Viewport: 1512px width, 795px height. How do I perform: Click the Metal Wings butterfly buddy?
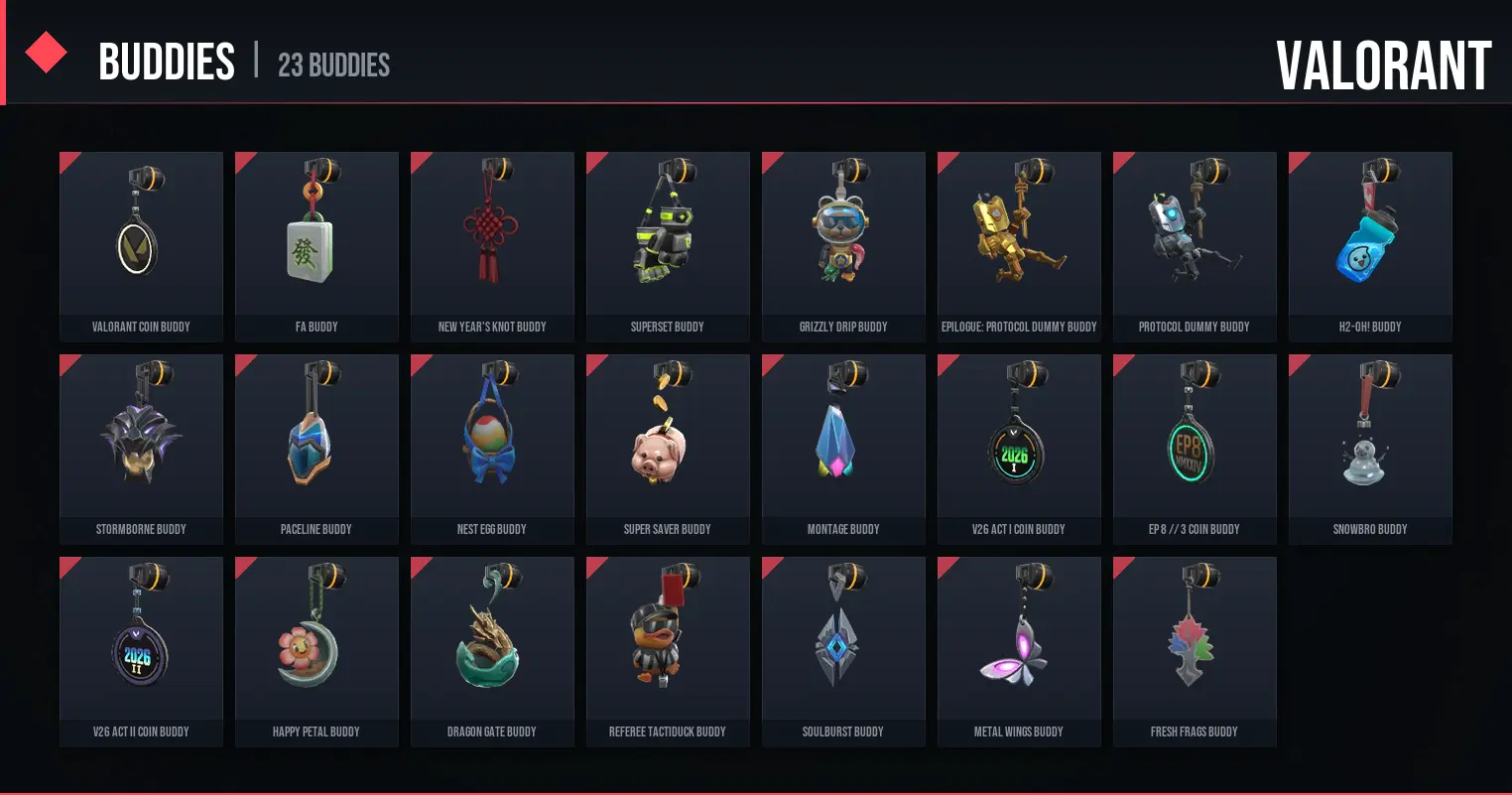(x=1019, y=651)
